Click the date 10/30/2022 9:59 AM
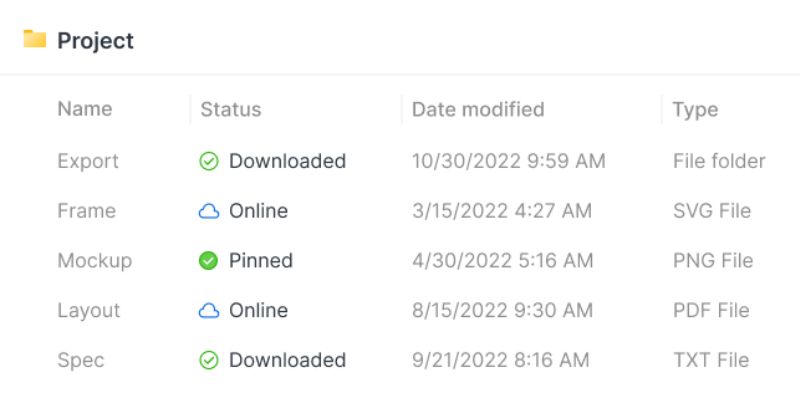The height and width of the screenshot is (400, 800). point(509,161)
